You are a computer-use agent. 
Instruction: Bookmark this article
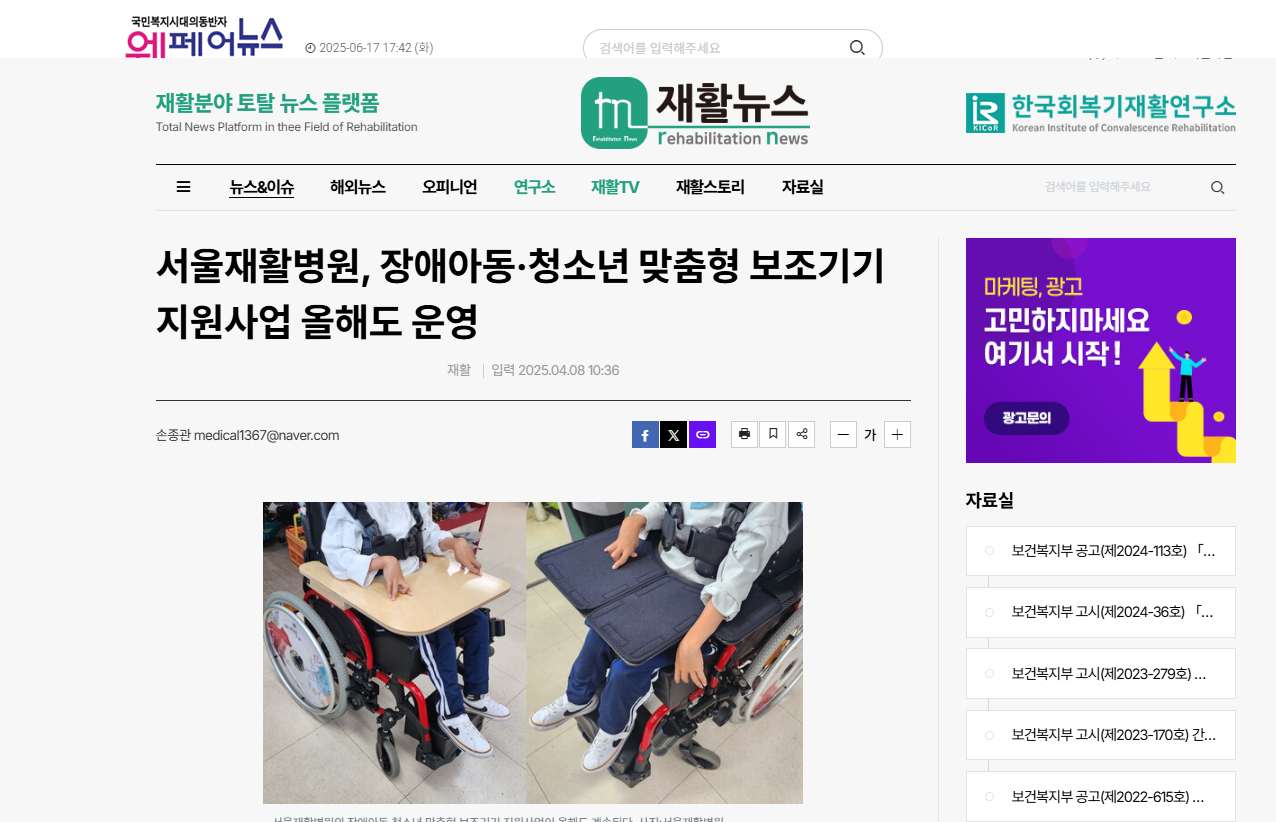click(773, 434)
